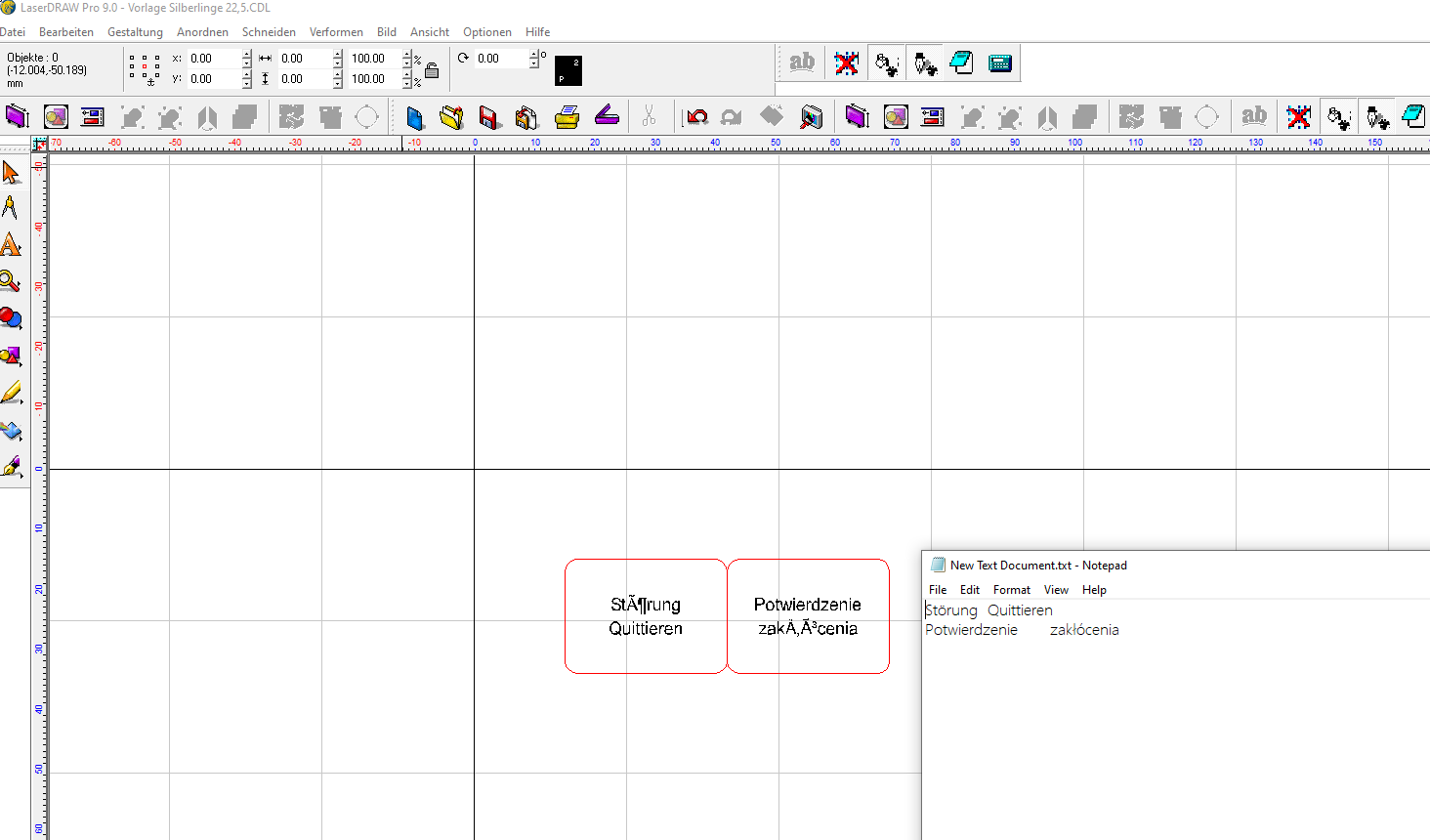Increase the rotation angle with up arrow
This screenshot has height=840, width=1430.
pyautogui.click(x=533, y=54)
